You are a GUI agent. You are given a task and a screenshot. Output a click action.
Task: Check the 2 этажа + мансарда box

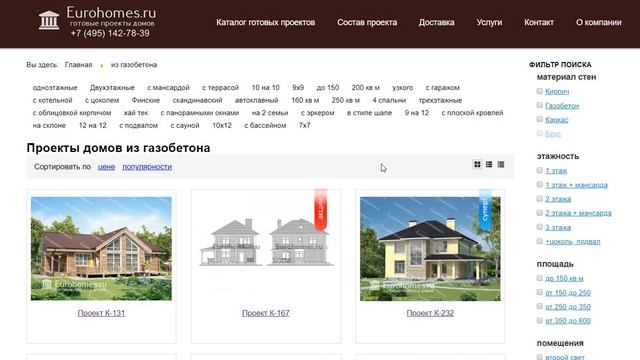point(540,213)
